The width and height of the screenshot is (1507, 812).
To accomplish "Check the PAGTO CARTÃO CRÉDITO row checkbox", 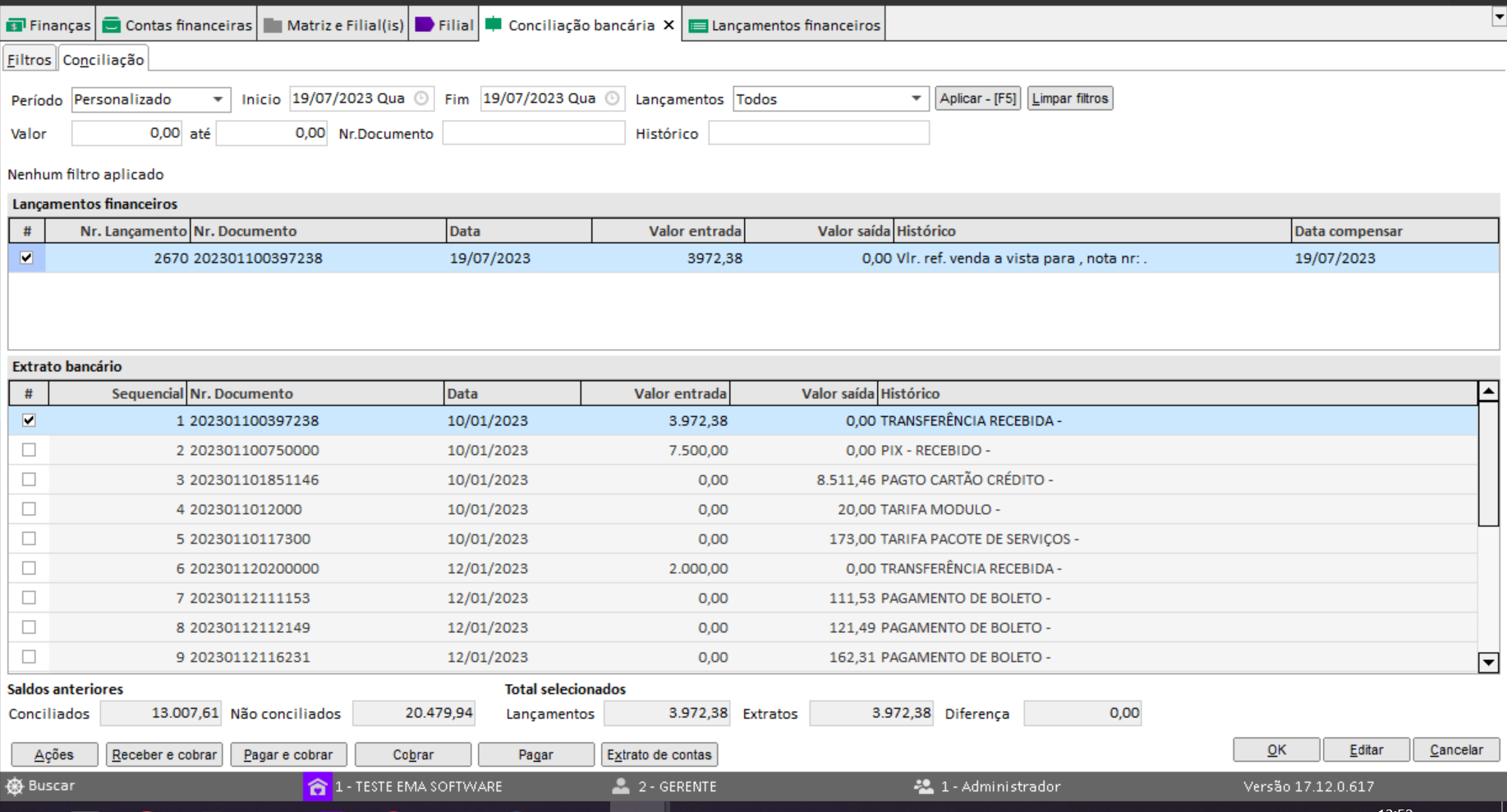I will pyautogui.click(x=29, y=479).
